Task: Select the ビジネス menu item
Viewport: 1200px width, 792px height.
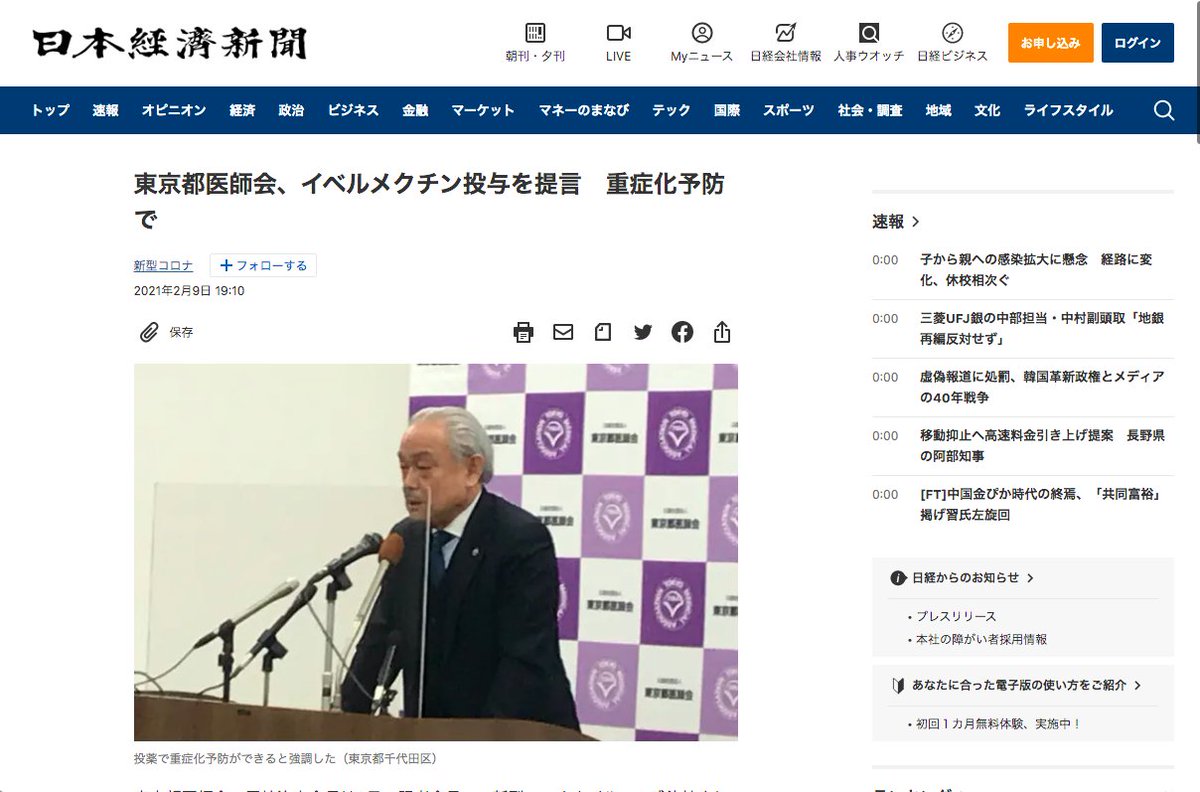Action: tap(353, 110)
